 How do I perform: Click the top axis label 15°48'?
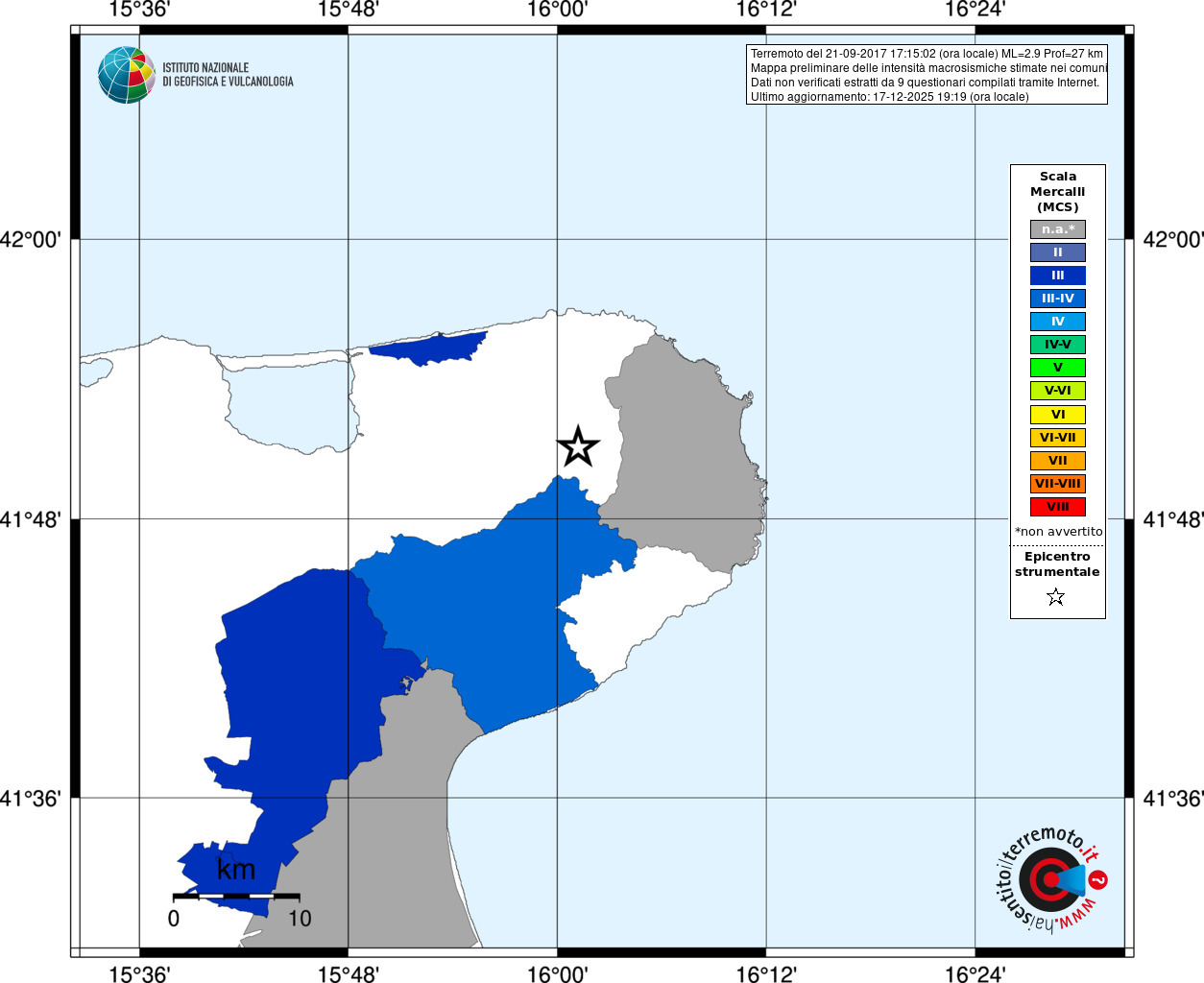[349, 10]
